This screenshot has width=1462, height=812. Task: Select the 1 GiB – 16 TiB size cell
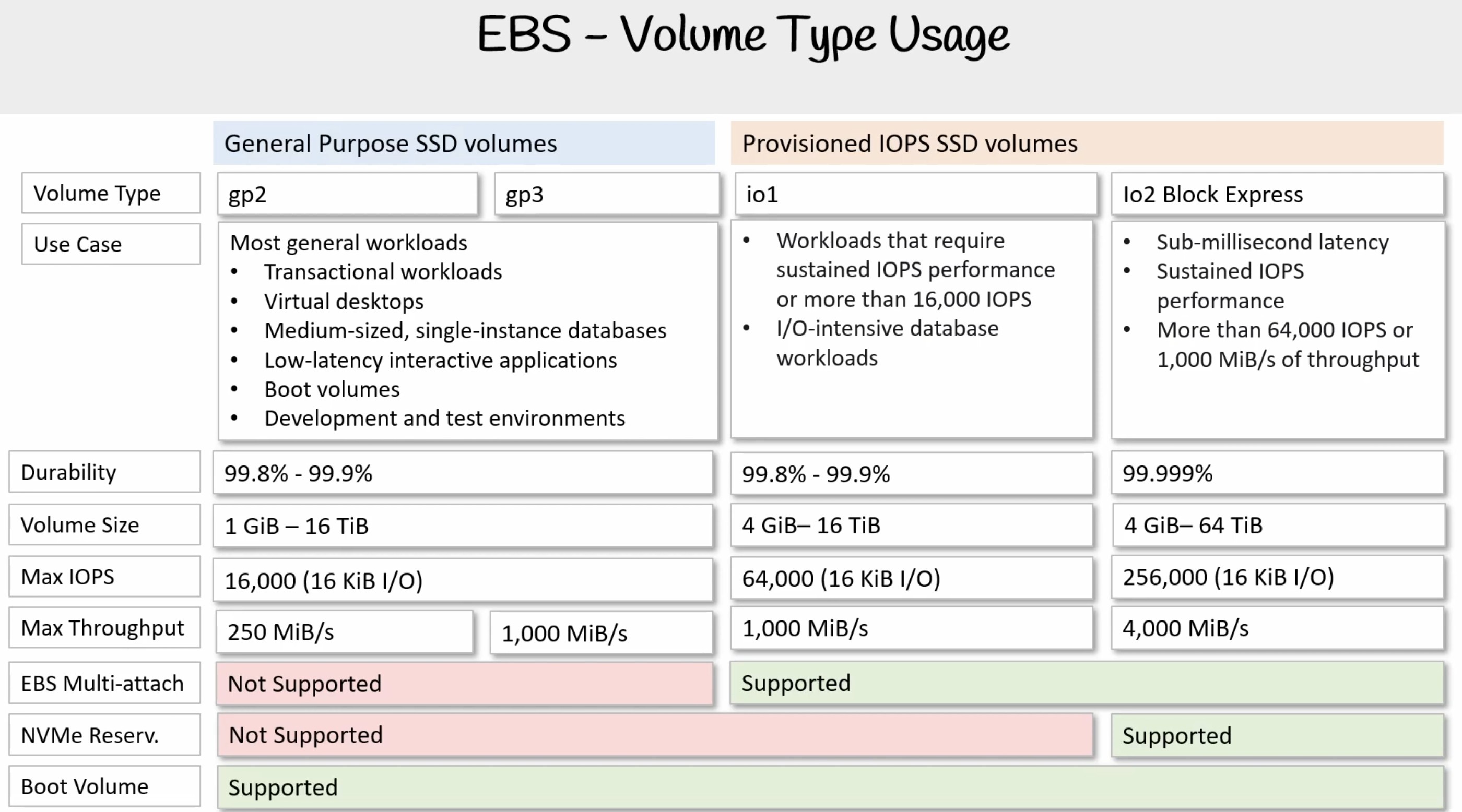point(463,526)
